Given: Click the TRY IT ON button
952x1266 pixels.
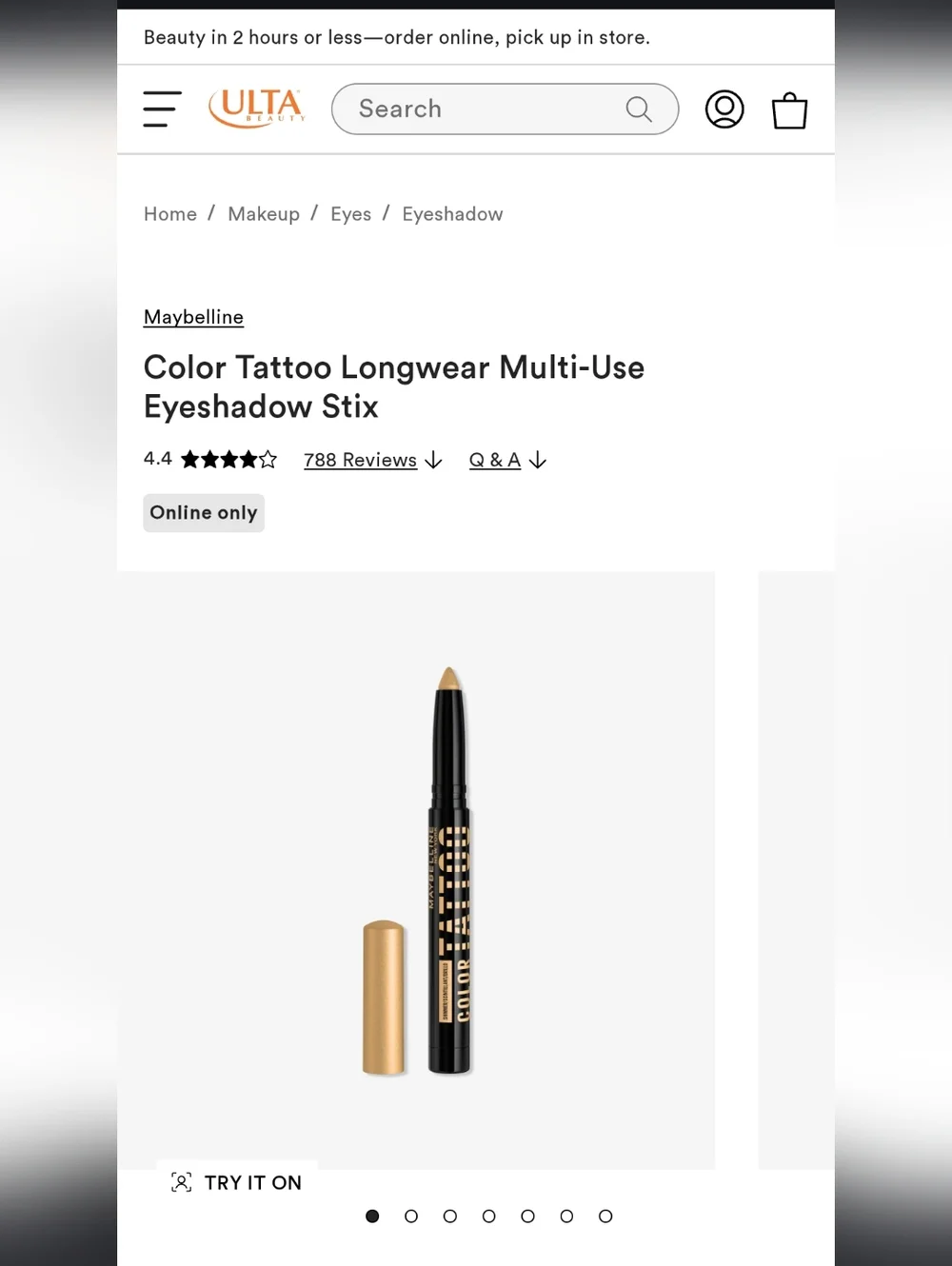Looking at the screenshot, I should tap(237, 1182).
